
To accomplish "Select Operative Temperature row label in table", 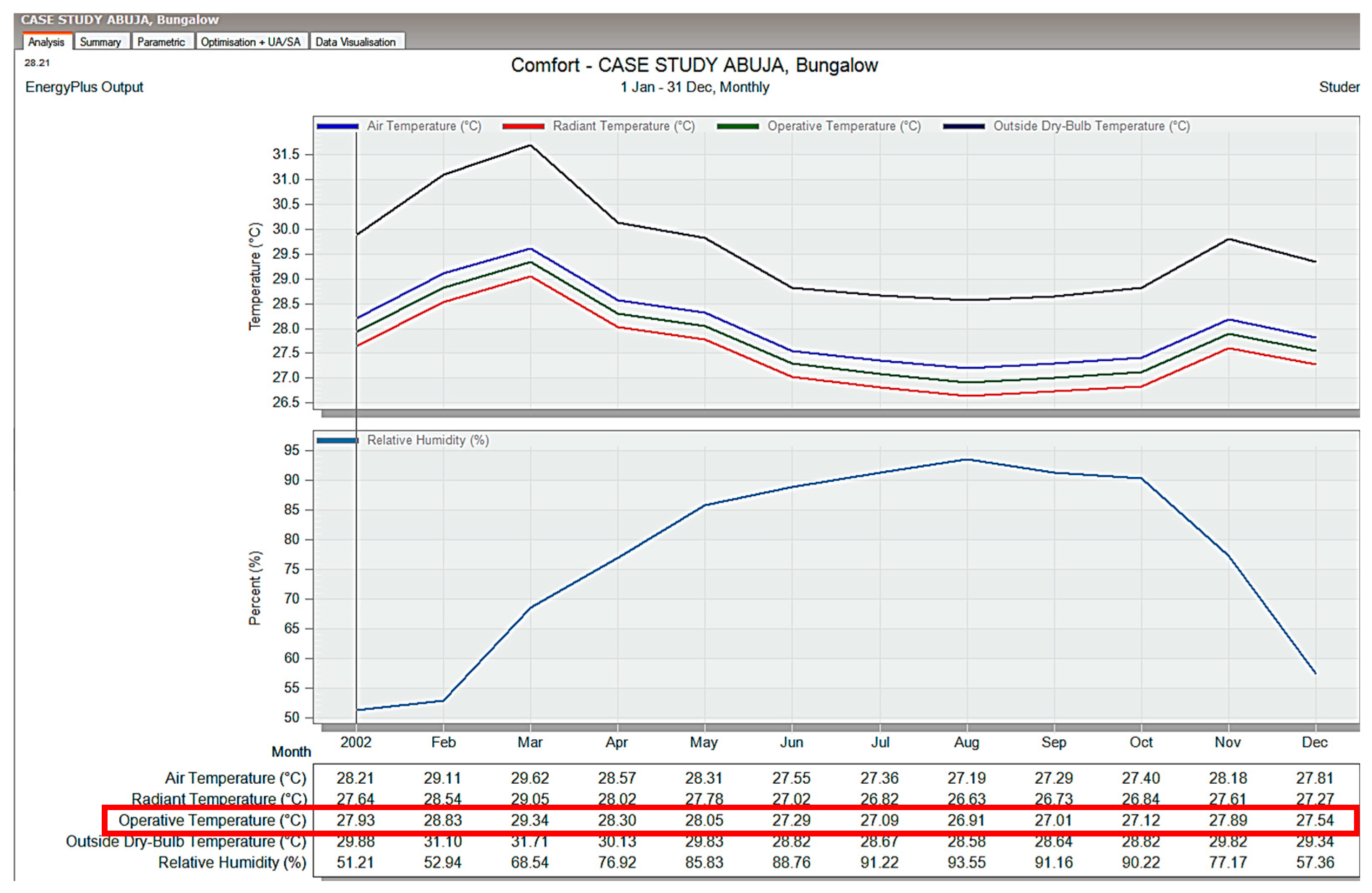I will 212,820.
